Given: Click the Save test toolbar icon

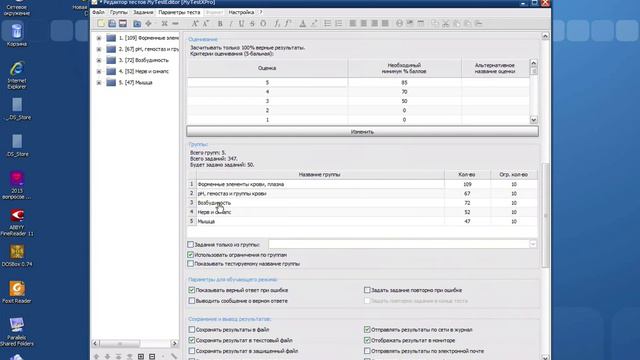Looking at the screenshot, I should [x=123, y=24].
